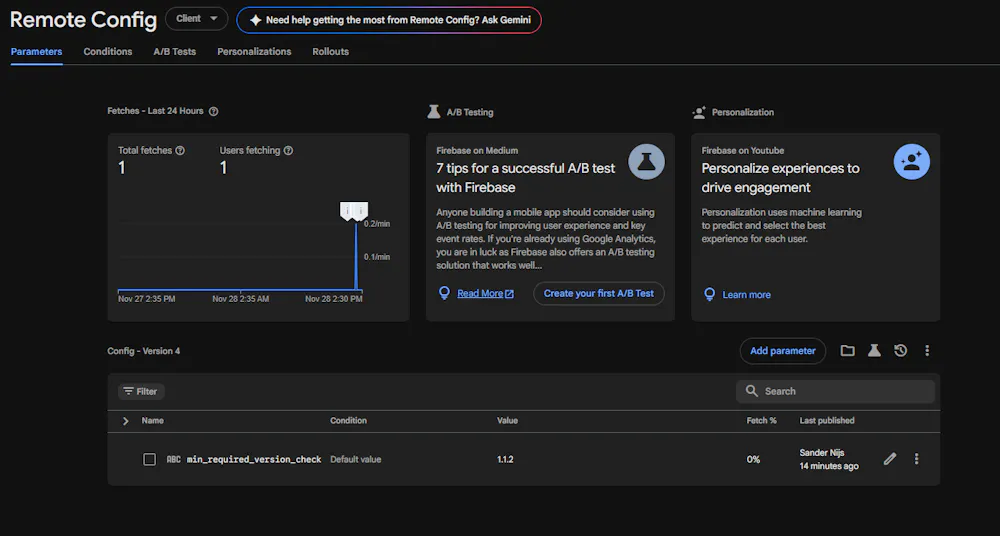This screenshot has height=536, width=1000.
Task: Switch to the Conditions tab
Action: coord(108,52)
